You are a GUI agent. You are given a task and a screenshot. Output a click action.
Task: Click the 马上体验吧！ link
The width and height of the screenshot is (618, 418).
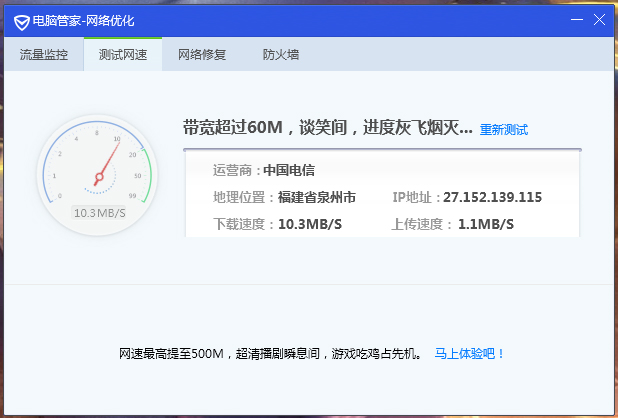469,353
